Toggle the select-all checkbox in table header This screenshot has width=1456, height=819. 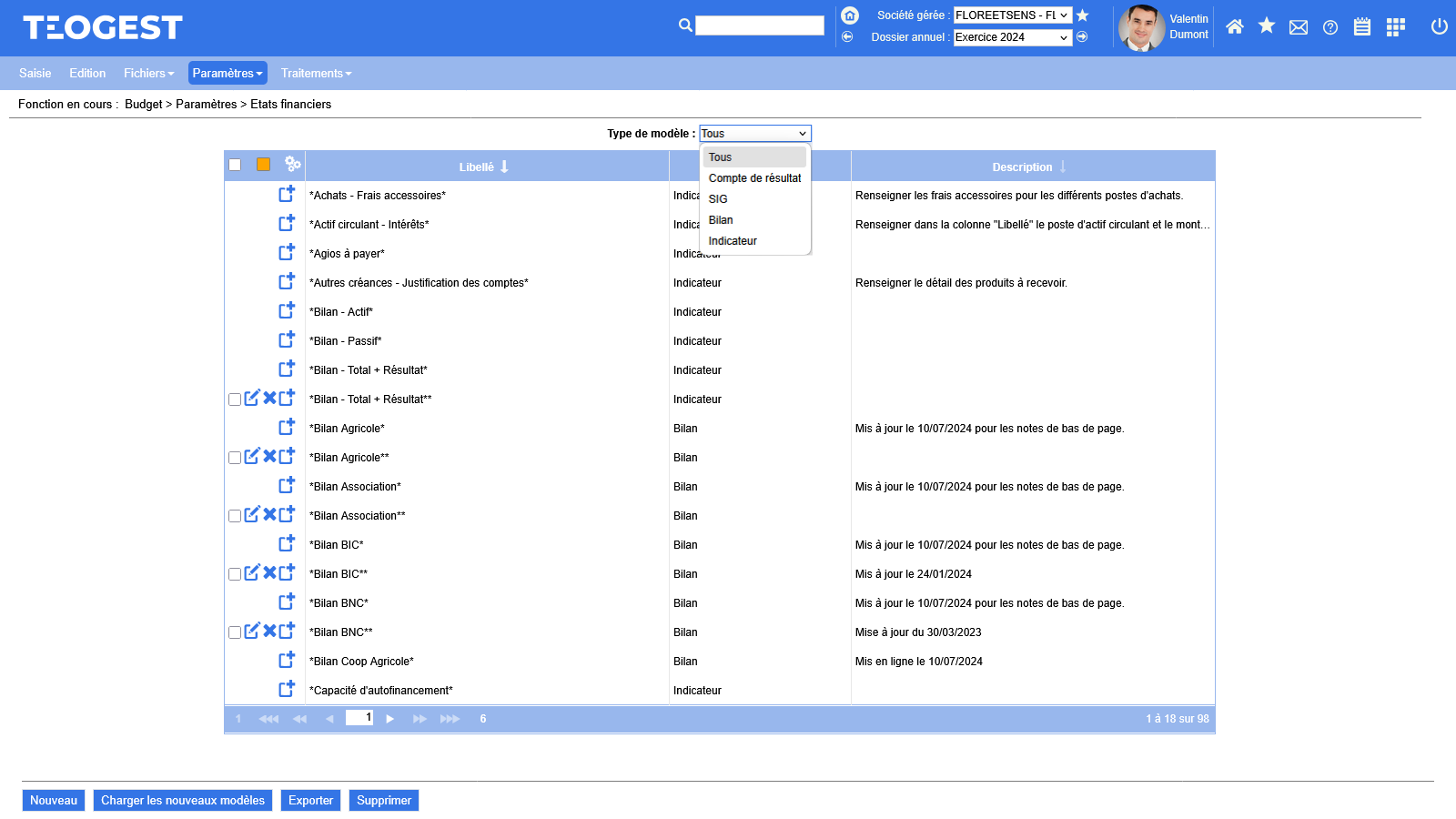click(x=235, y=165)
